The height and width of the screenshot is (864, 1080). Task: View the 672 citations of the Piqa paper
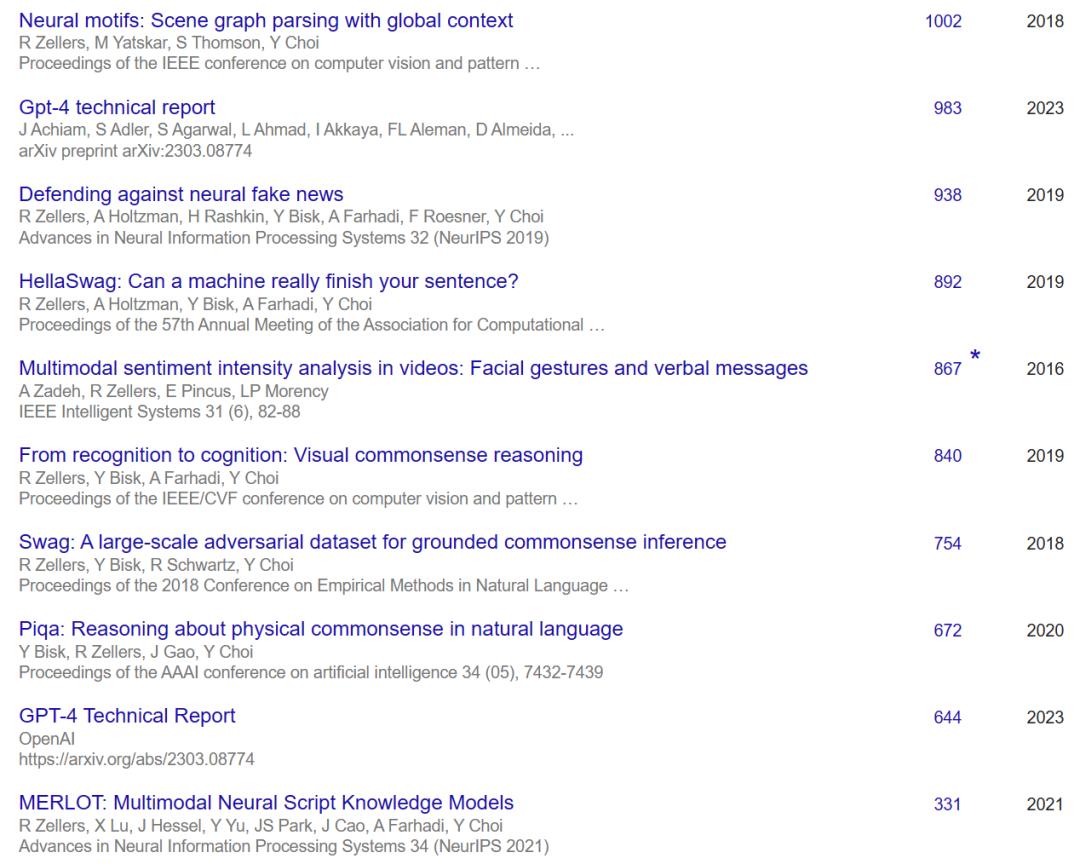click(x=948, y=630)
